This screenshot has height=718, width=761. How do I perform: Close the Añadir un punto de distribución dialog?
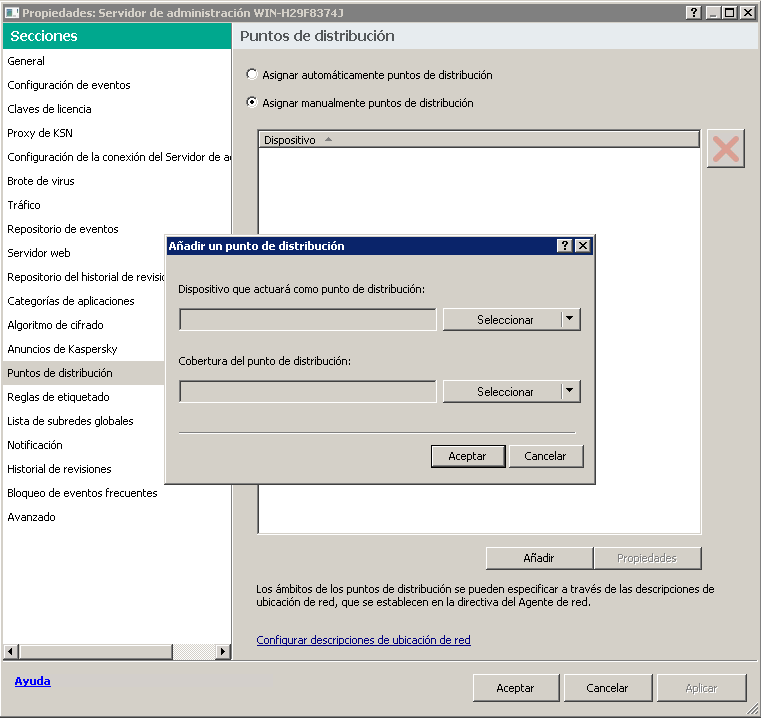pyautogui.click(x=582, y=246)
